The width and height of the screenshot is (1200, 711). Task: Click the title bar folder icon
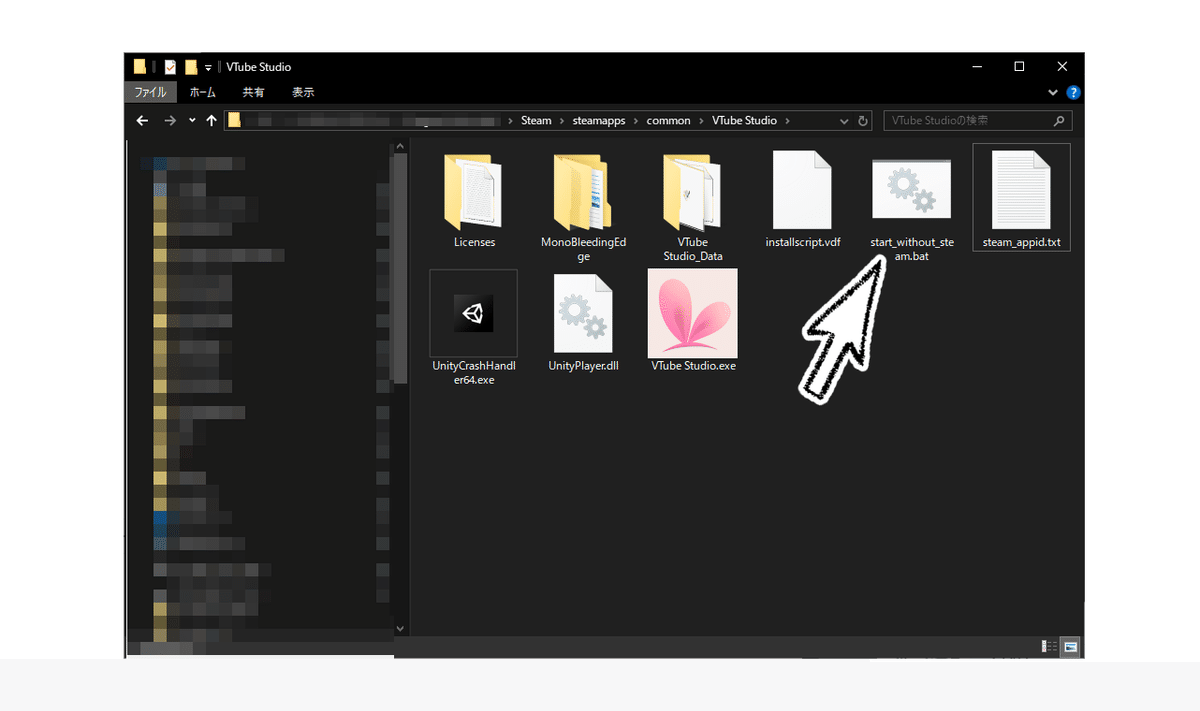140,67
